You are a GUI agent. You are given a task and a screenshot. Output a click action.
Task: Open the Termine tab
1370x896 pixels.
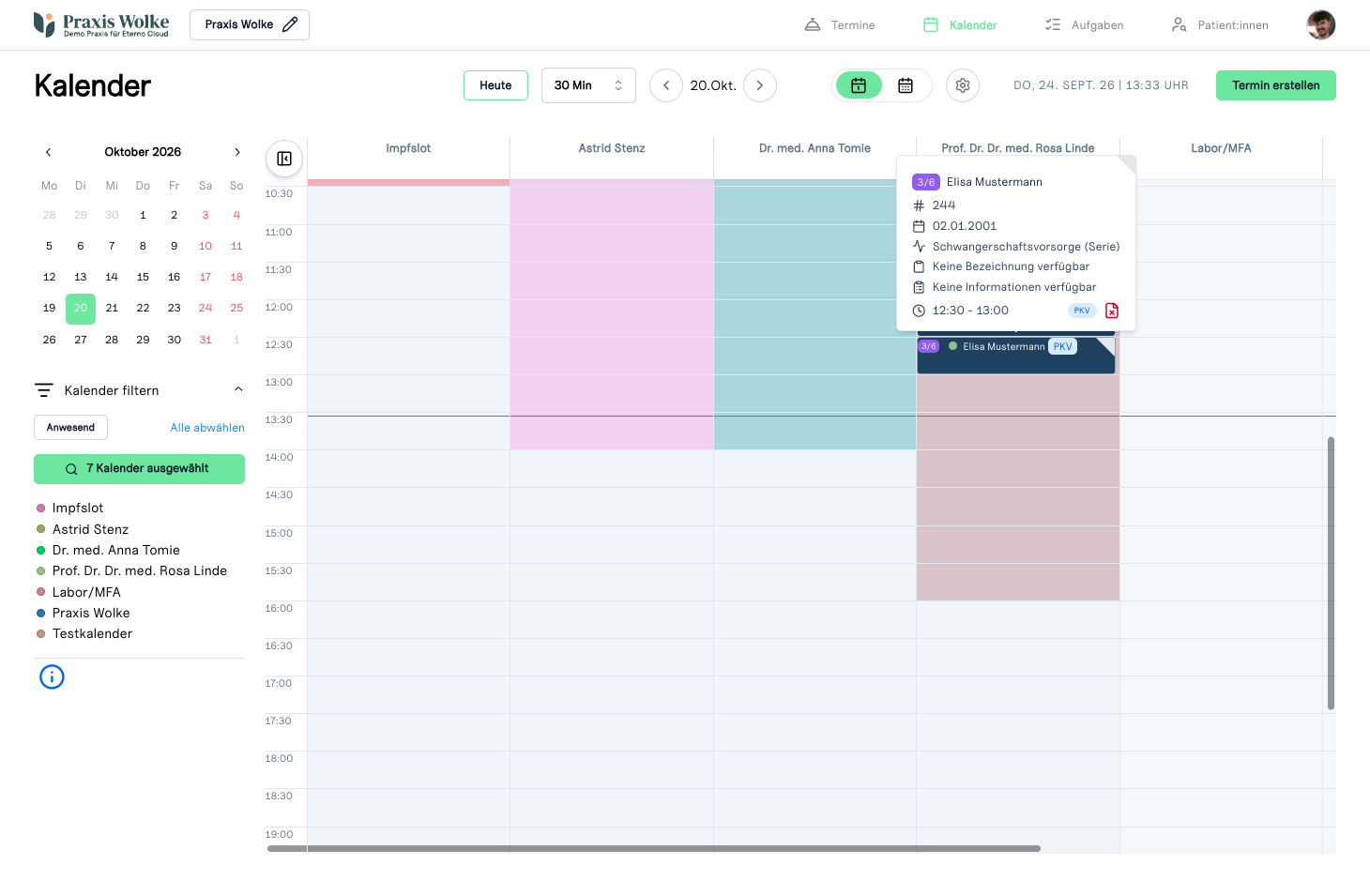point(840,25)
